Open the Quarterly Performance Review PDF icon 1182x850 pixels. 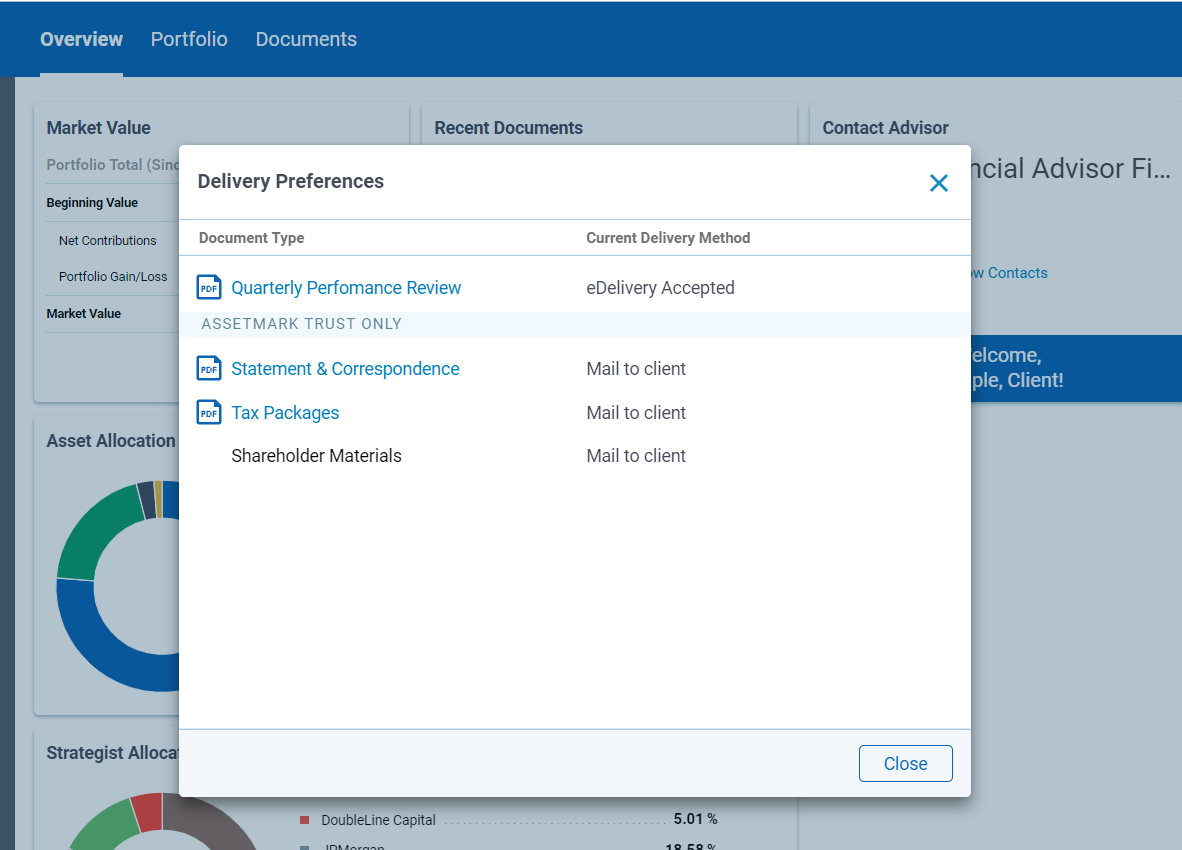coord(208,286)
